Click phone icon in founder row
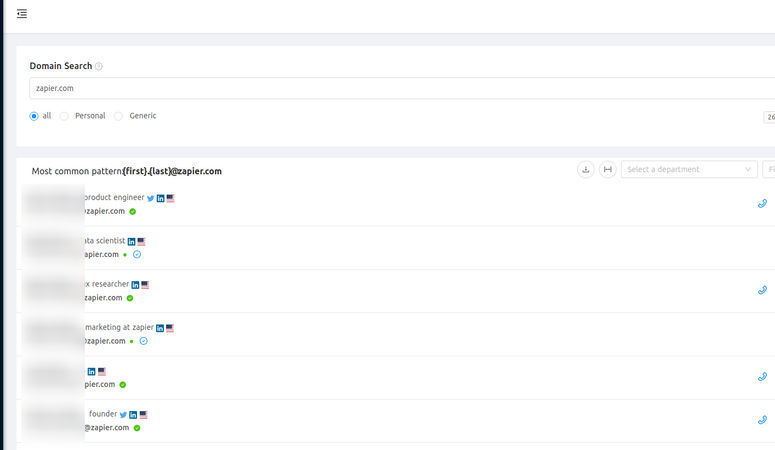Image resolution: width=775 pixels, height=450 pixels. click(x=763, y=420)
